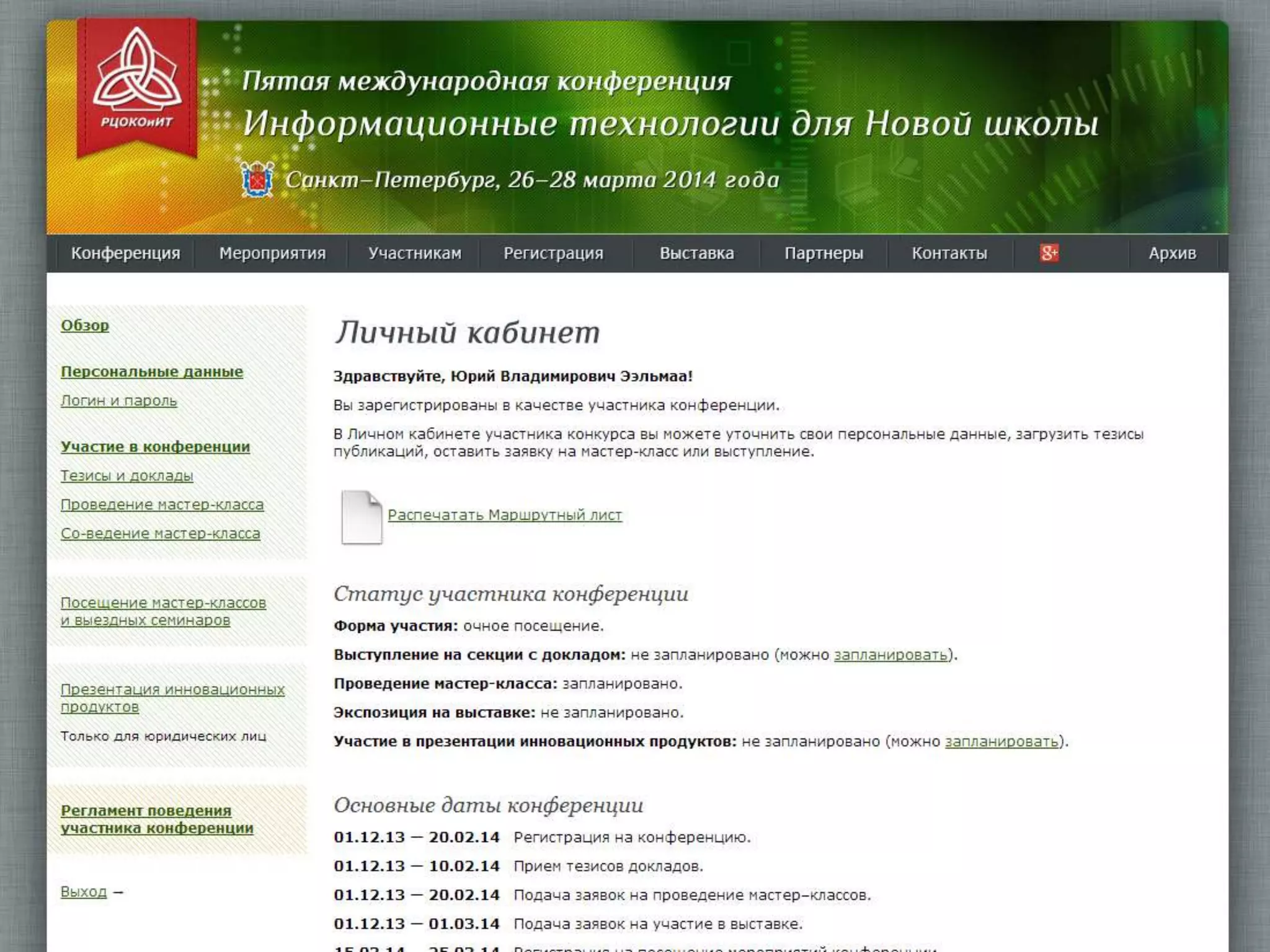Click the banner text Пятая международная конференция
Screen dimensions: 1270x952
[x=487, y=81]
